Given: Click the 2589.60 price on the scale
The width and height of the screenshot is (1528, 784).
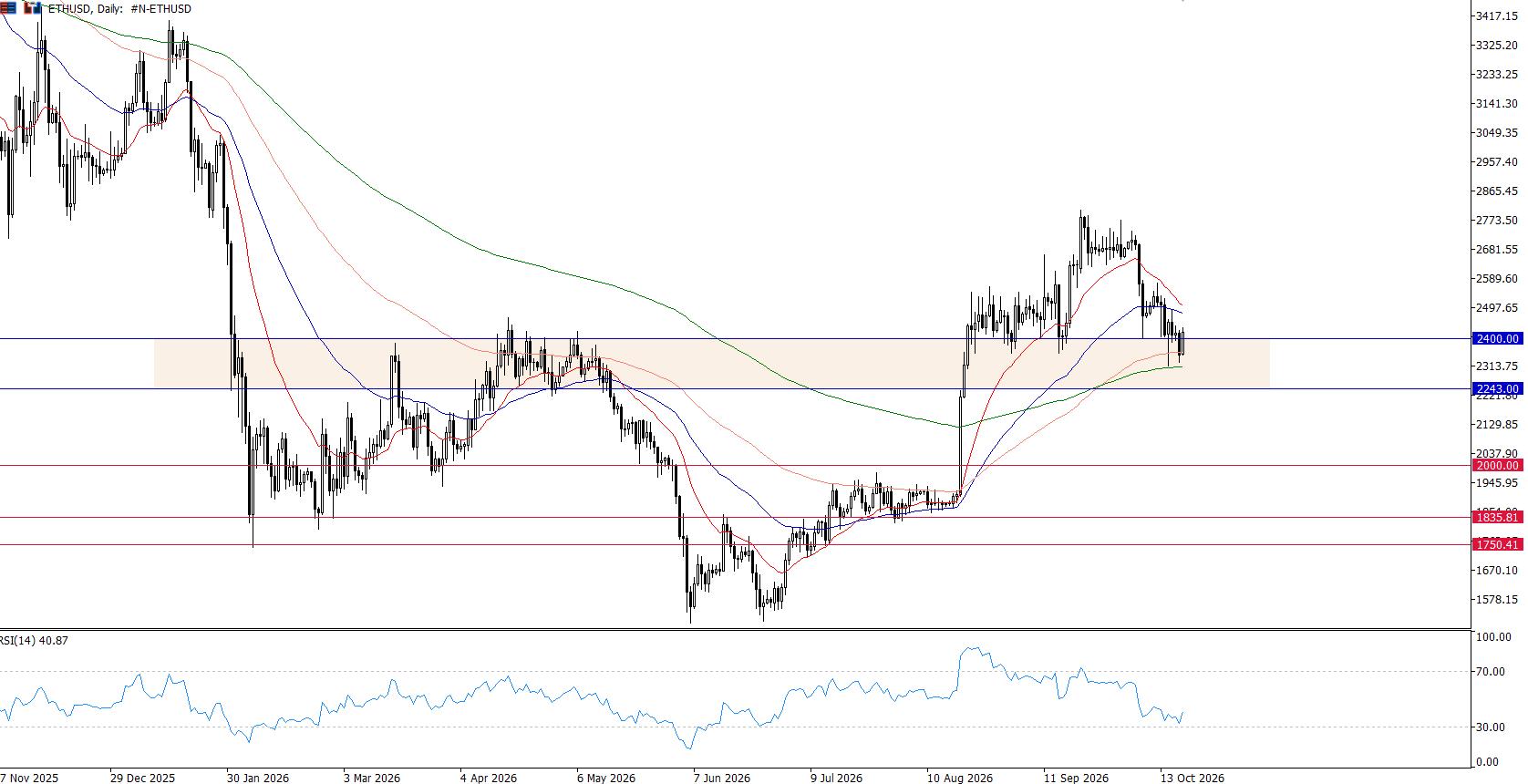Looking at the screenshot, I should click(x=1497, y=279).
